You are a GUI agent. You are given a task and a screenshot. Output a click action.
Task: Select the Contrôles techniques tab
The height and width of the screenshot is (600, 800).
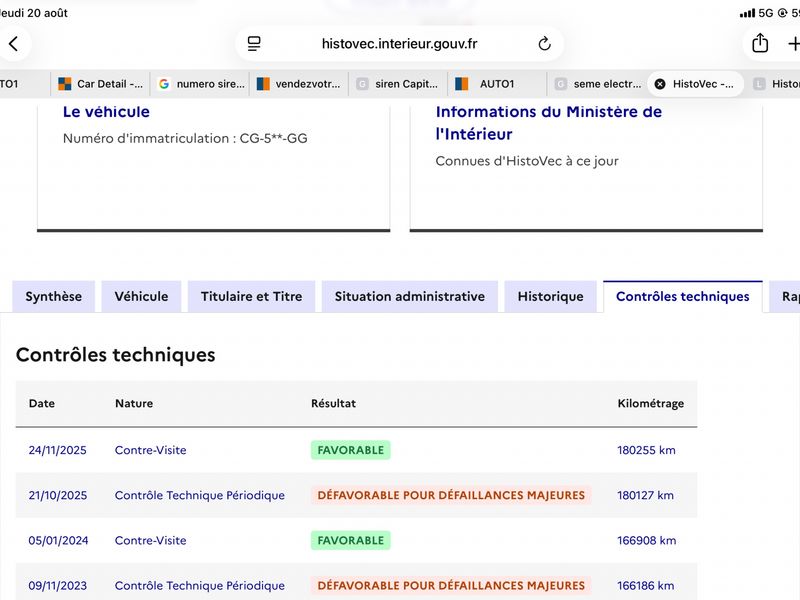(x=683, y=296)
